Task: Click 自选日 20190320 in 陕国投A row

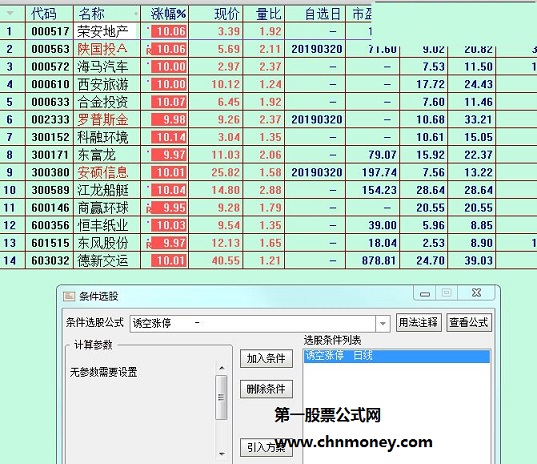Action: (317, 49)
